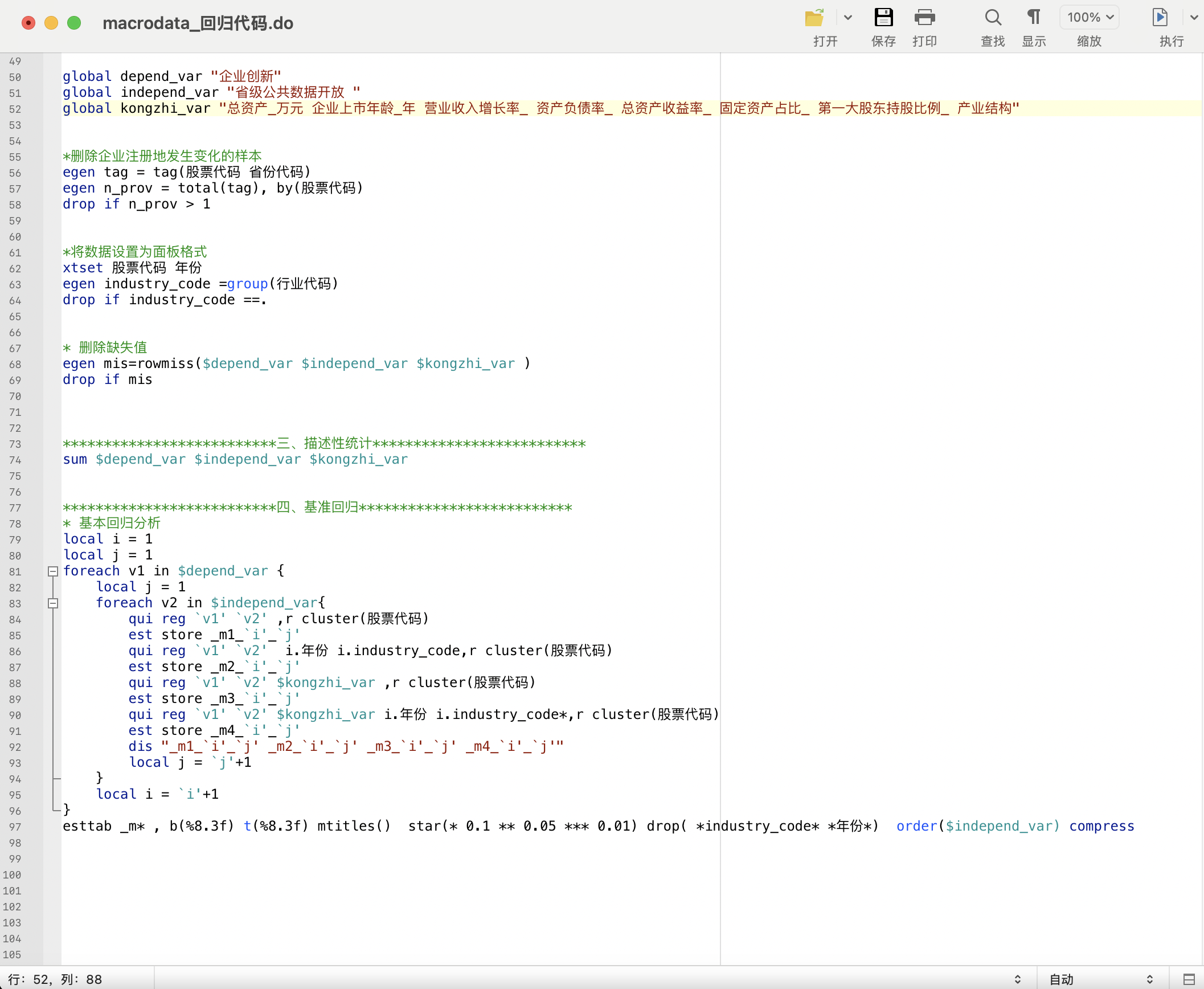1204x989 pixels.
Task: Collapse the foreach v1 block at line 81
Action: coord(53,571)
